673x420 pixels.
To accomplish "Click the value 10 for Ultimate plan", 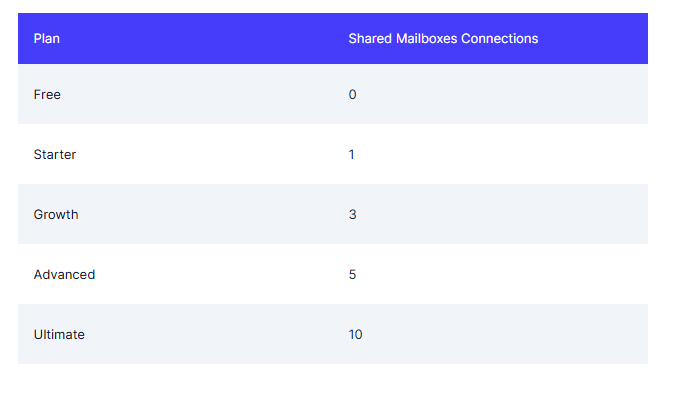I will click(x=355, y=335).
